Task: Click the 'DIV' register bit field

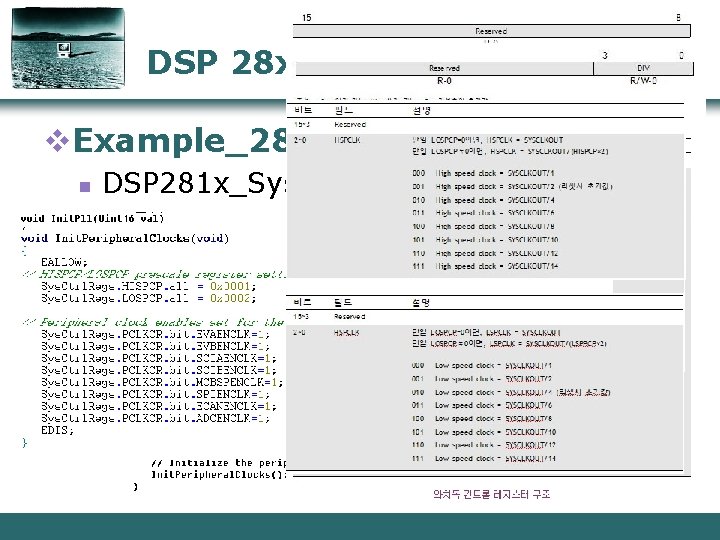Action: point(643,68)
